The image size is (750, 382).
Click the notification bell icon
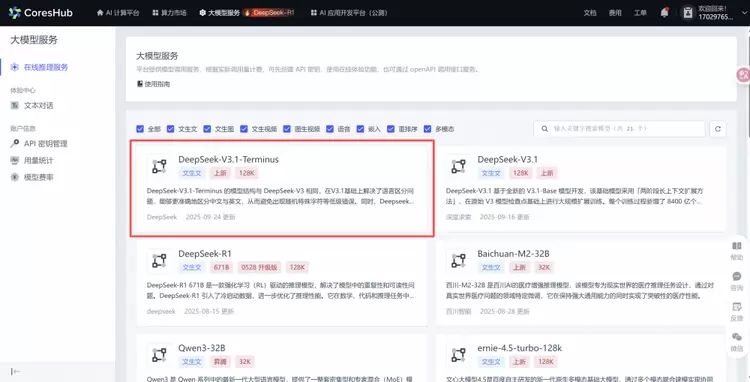(x=664, y=13)
